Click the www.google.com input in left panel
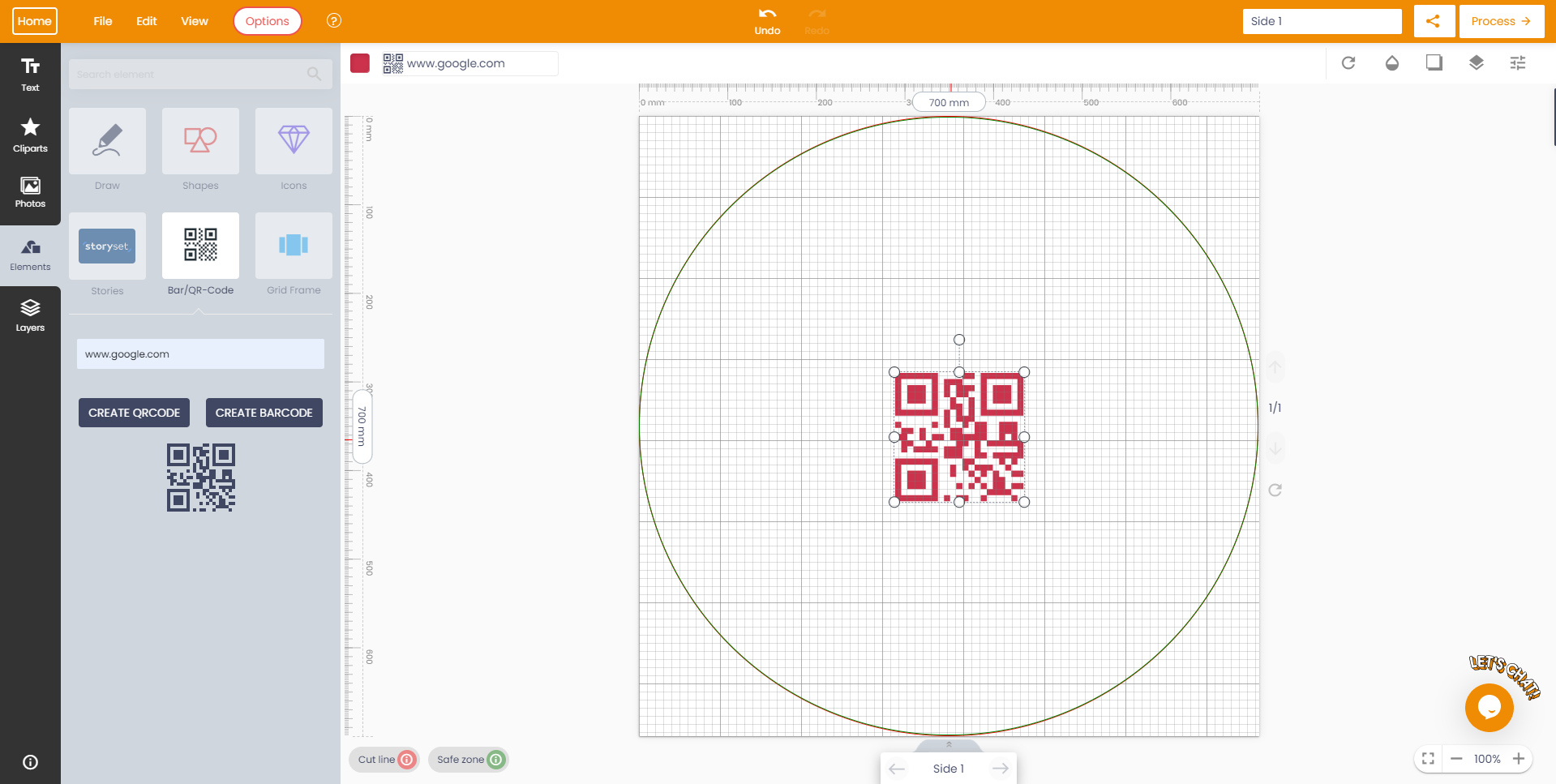This screenshot has height=784, width=1556. click(x=200, y=354)
